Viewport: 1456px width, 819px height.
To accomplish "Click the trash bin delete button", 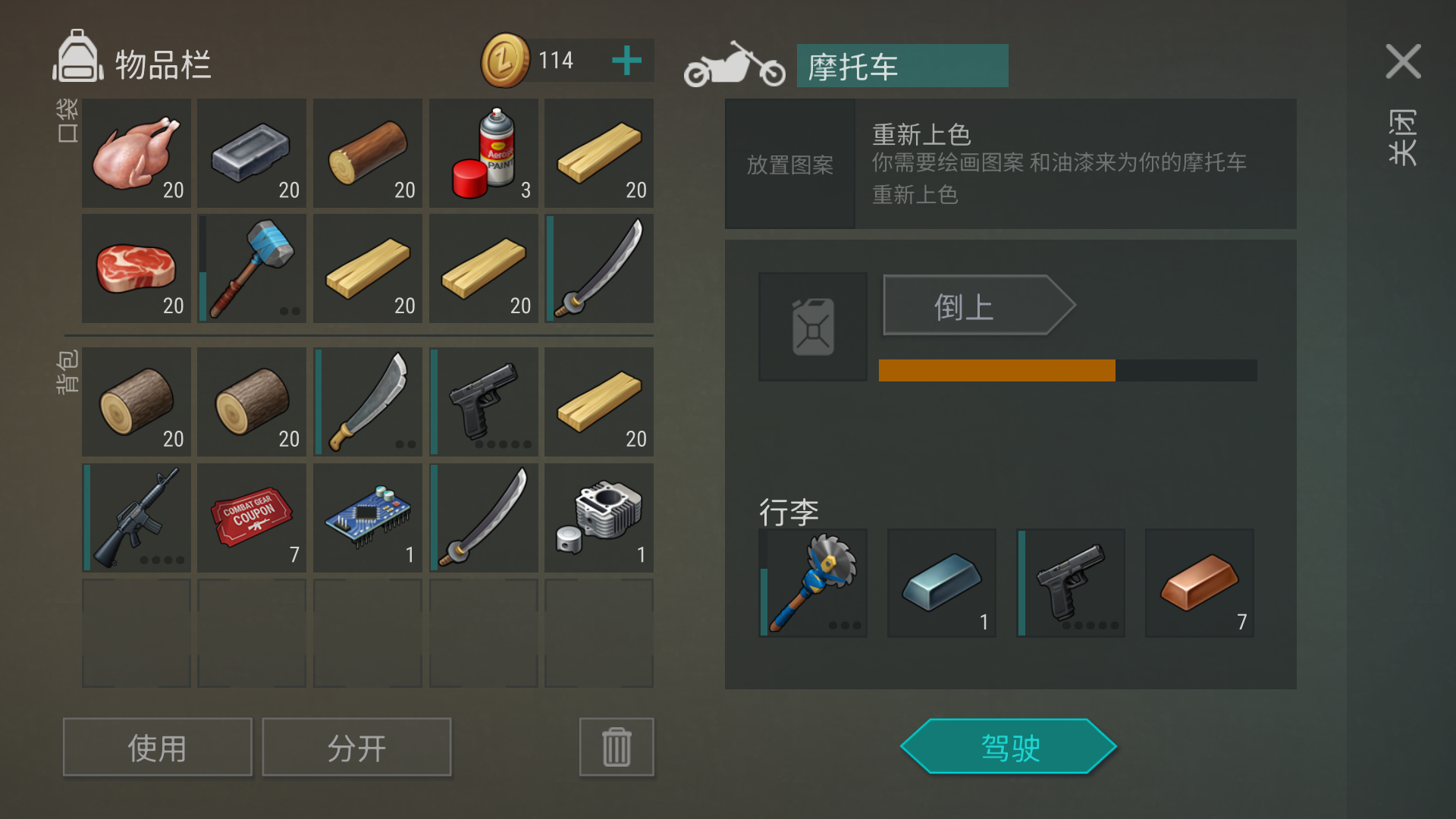I will coord(617,747).
